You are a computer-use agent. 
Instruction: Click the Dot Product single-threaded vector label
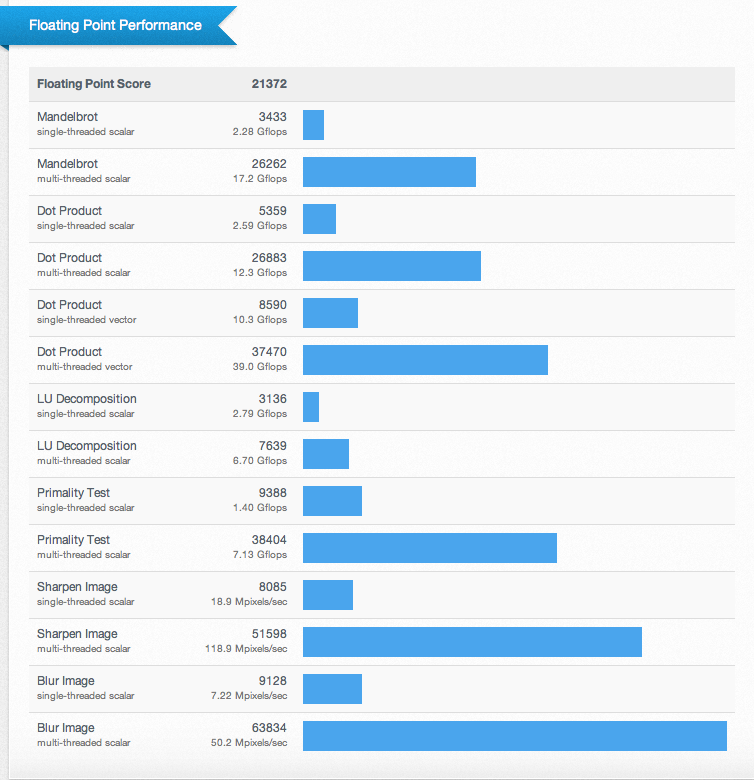87,312
